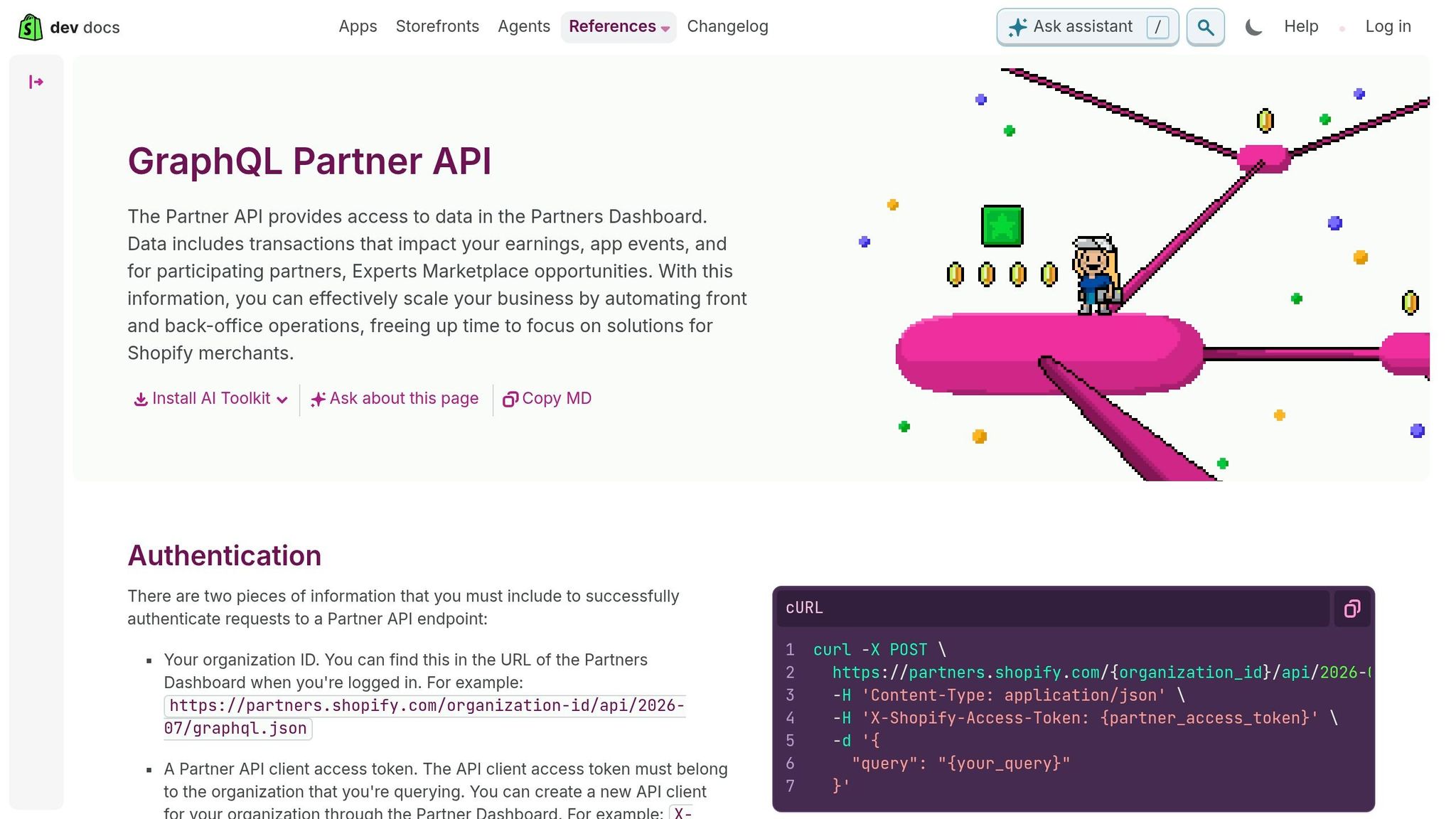Select the Agents nav item
Screen dimensions: 1456x819
point(524,26)
